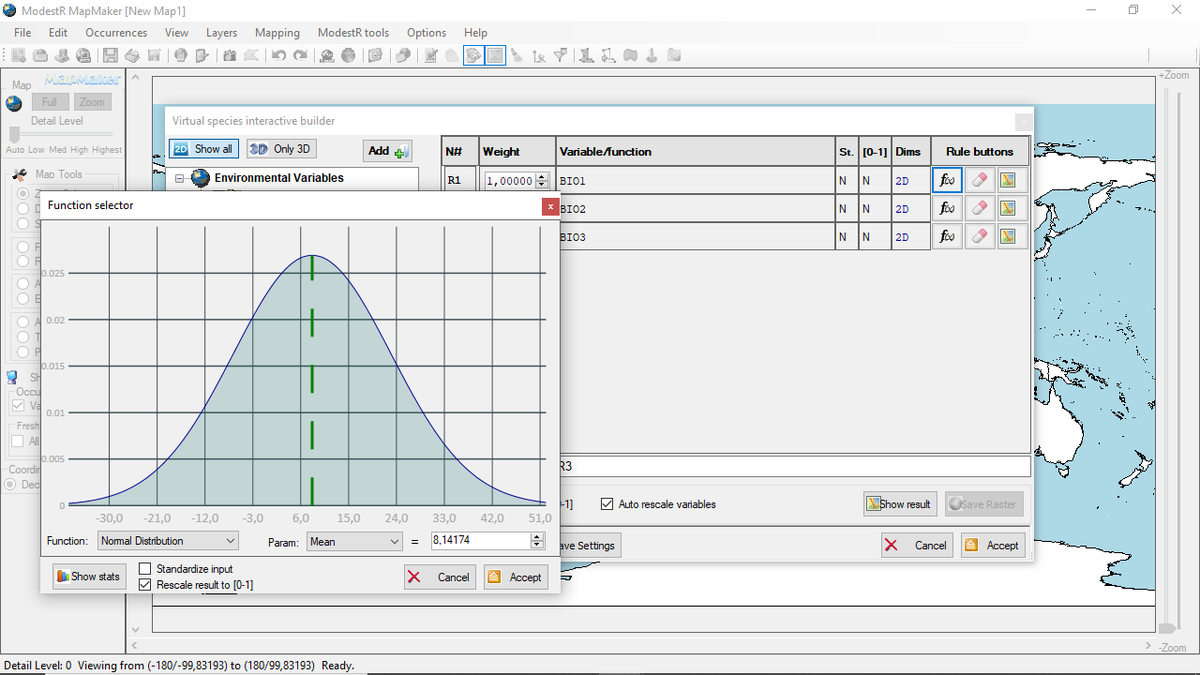
Task: Click Show stats button with chart icon
Action: point(88,576)
